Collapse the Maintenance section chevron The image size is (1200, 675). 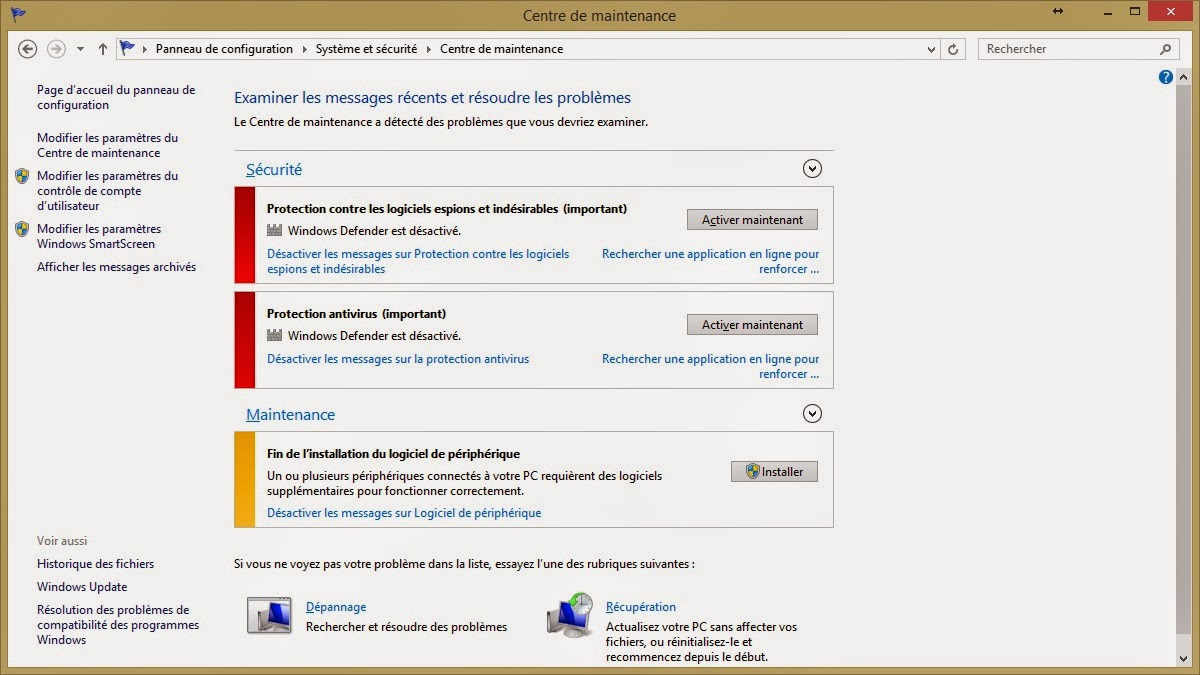[x=812, y=413]
